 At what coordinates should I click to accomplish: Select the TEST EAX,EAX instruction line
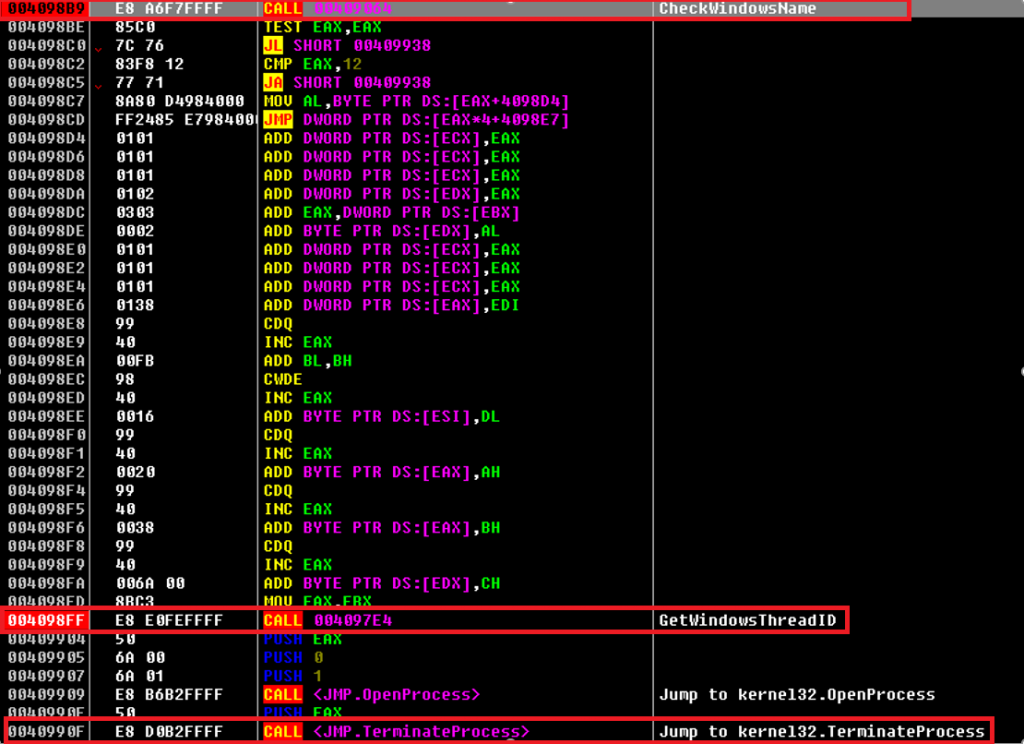click(320, 28)
